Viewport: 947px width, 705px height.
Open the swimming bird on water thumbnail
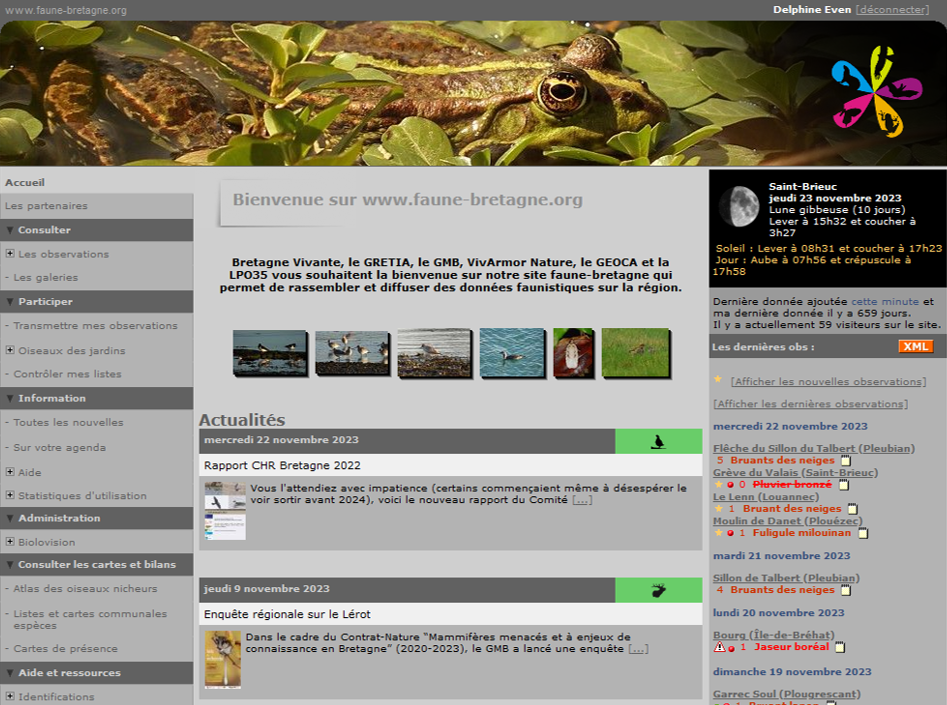click(x=512, y=353)
